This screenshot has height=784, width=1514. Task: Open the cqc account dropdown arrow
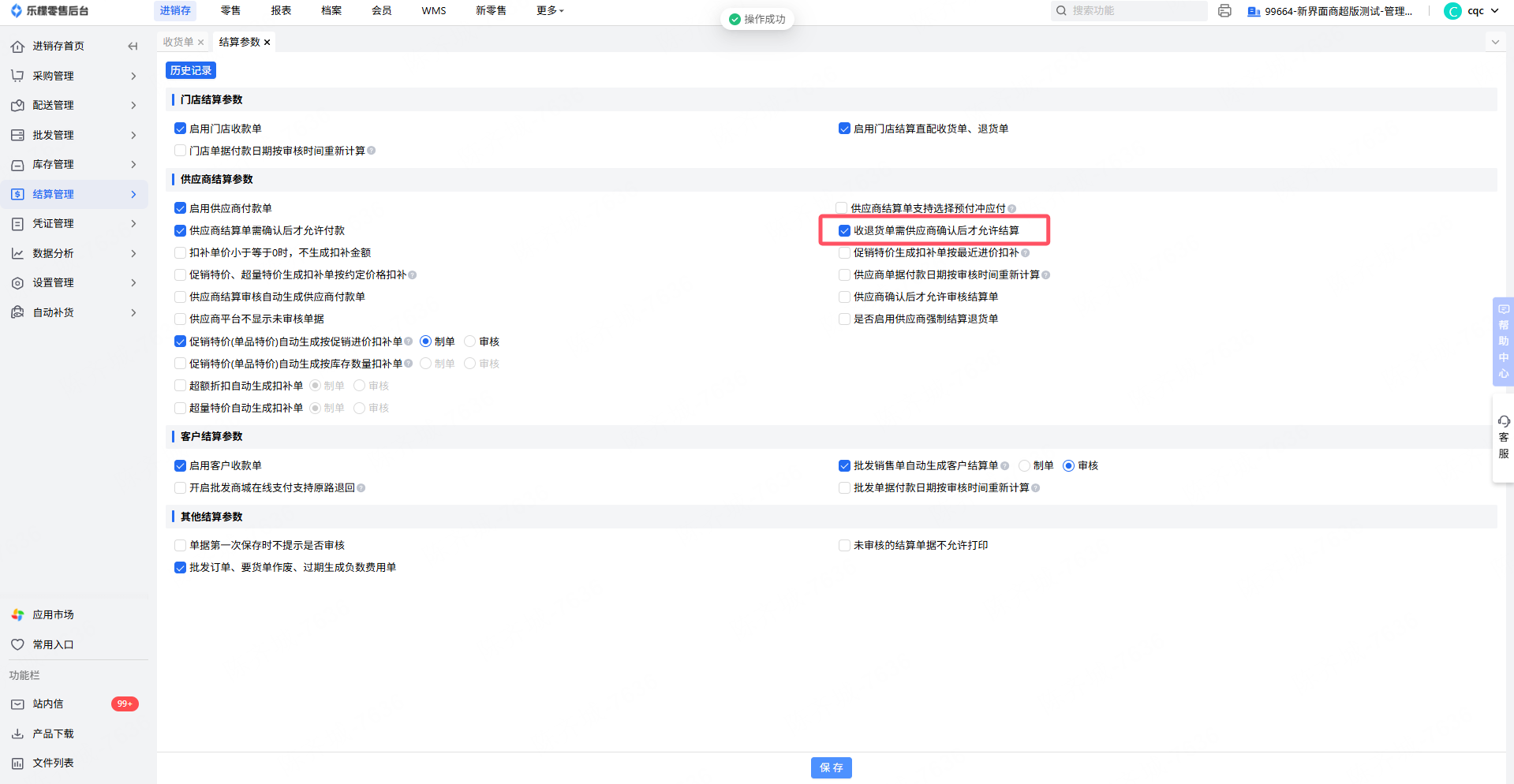point(1494,11)
